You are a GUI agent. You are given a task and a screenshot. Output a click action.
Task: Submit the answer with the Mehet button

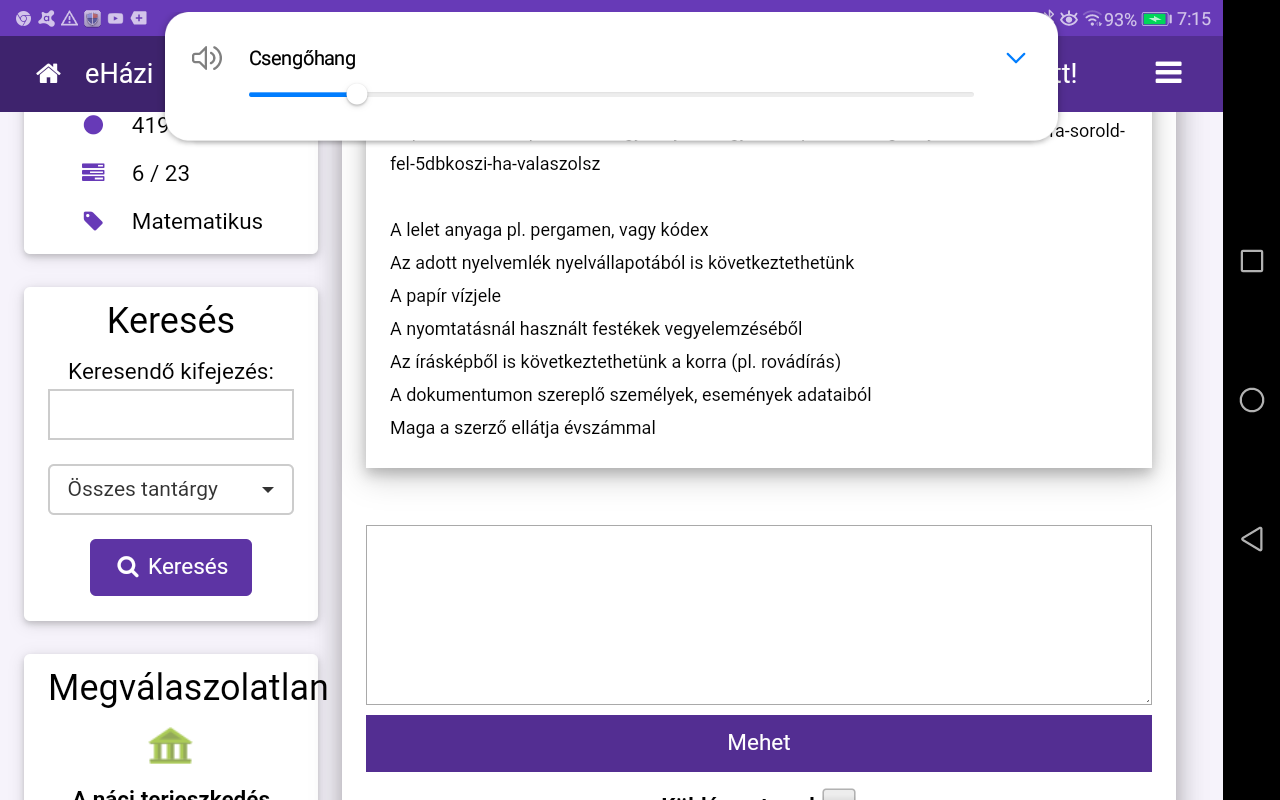point(758,743)
